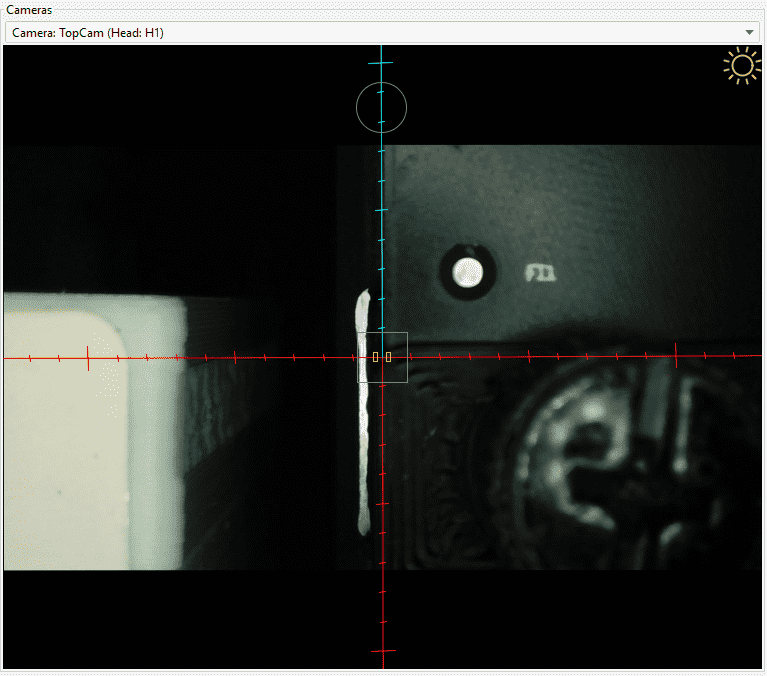Toggle the camera light sun icon
Image resolution: width=767 pixels, height=676 pixels.
pos(741,67)
